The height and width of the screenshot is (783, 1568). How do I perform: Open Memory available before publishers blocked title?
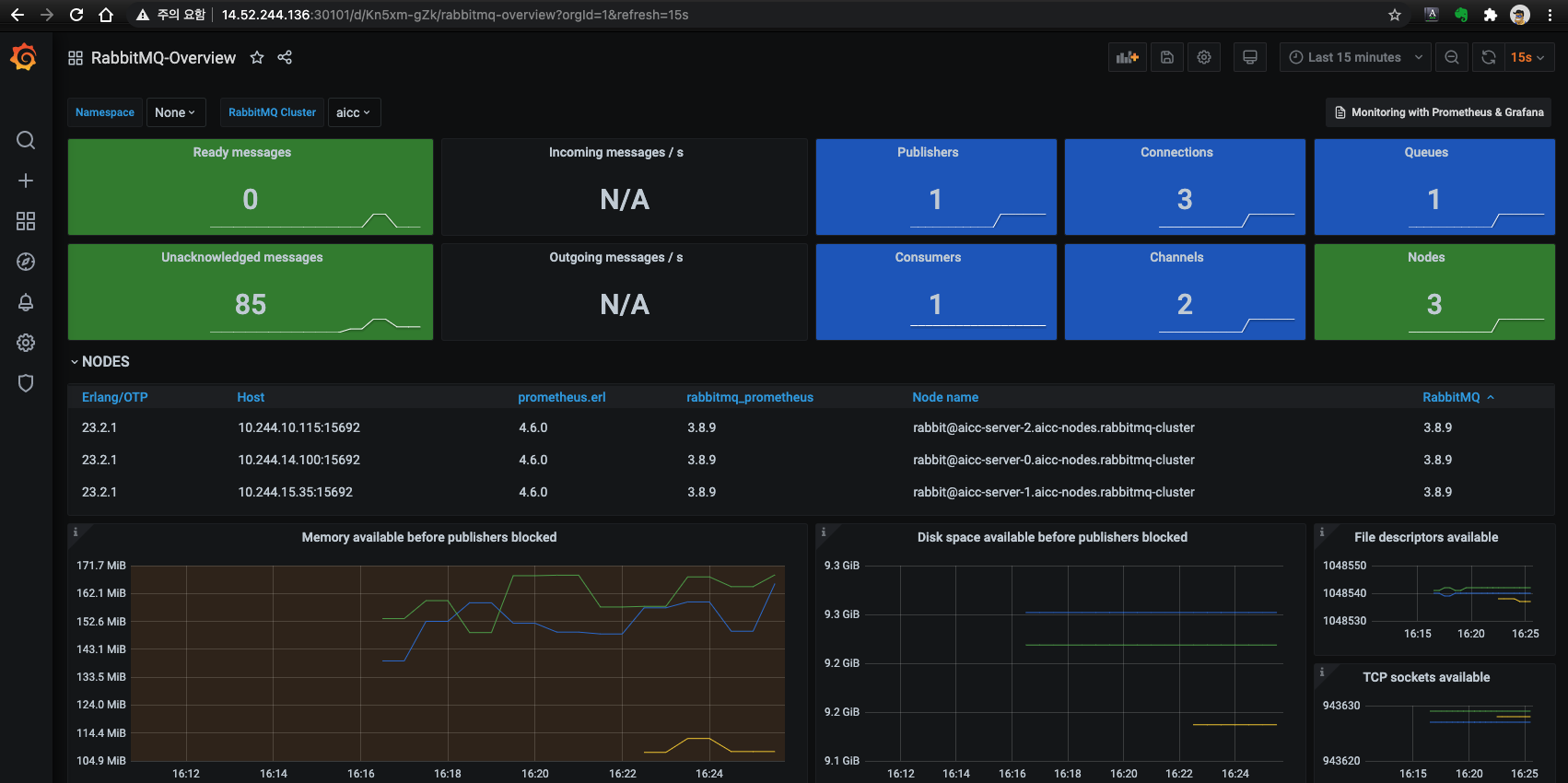click(429, 537)
